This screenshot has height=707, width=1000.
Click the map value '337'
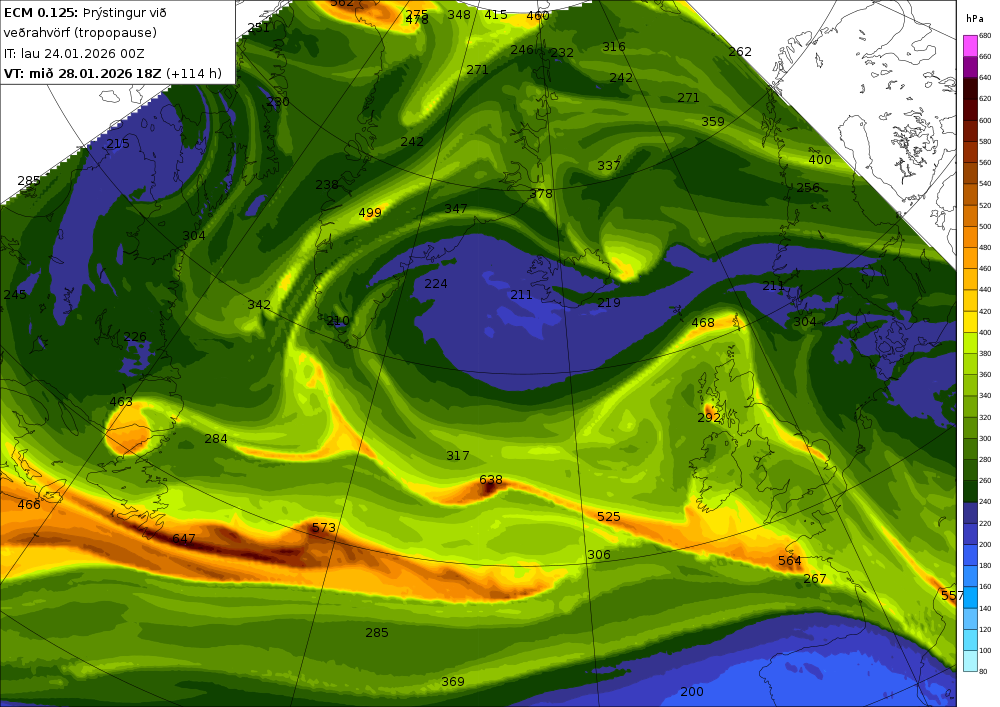[x=608, y=166]
